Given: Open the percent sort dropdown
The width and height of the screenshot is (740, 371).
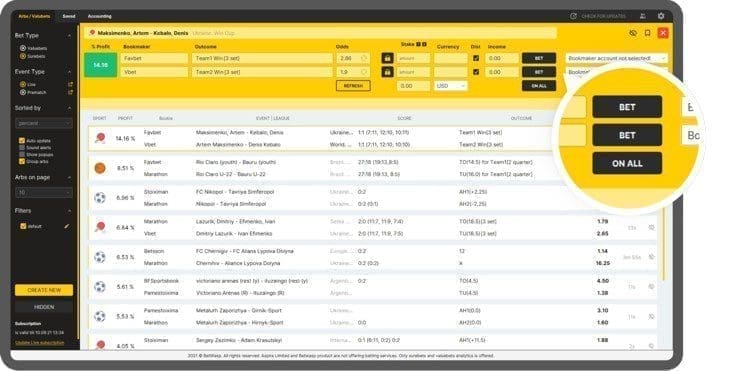Looking at the screenshot, I should coord(44,123).
